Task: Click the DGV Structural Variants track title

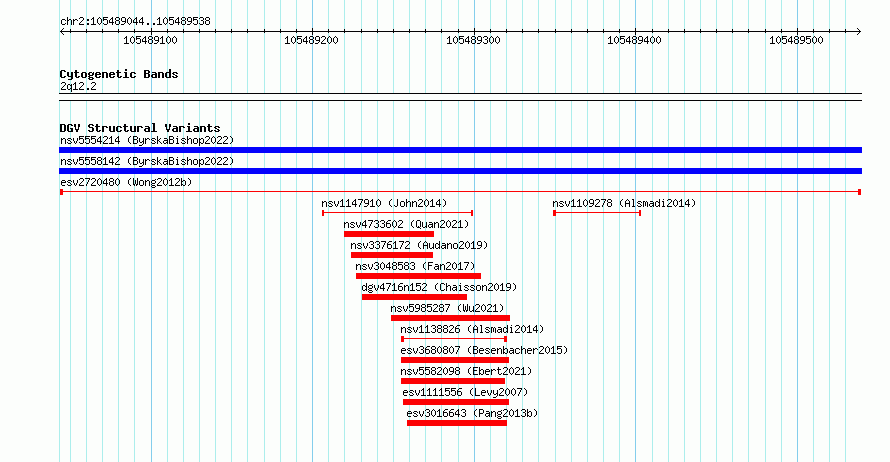Action: pyautogui.click(x=140, y=128)
